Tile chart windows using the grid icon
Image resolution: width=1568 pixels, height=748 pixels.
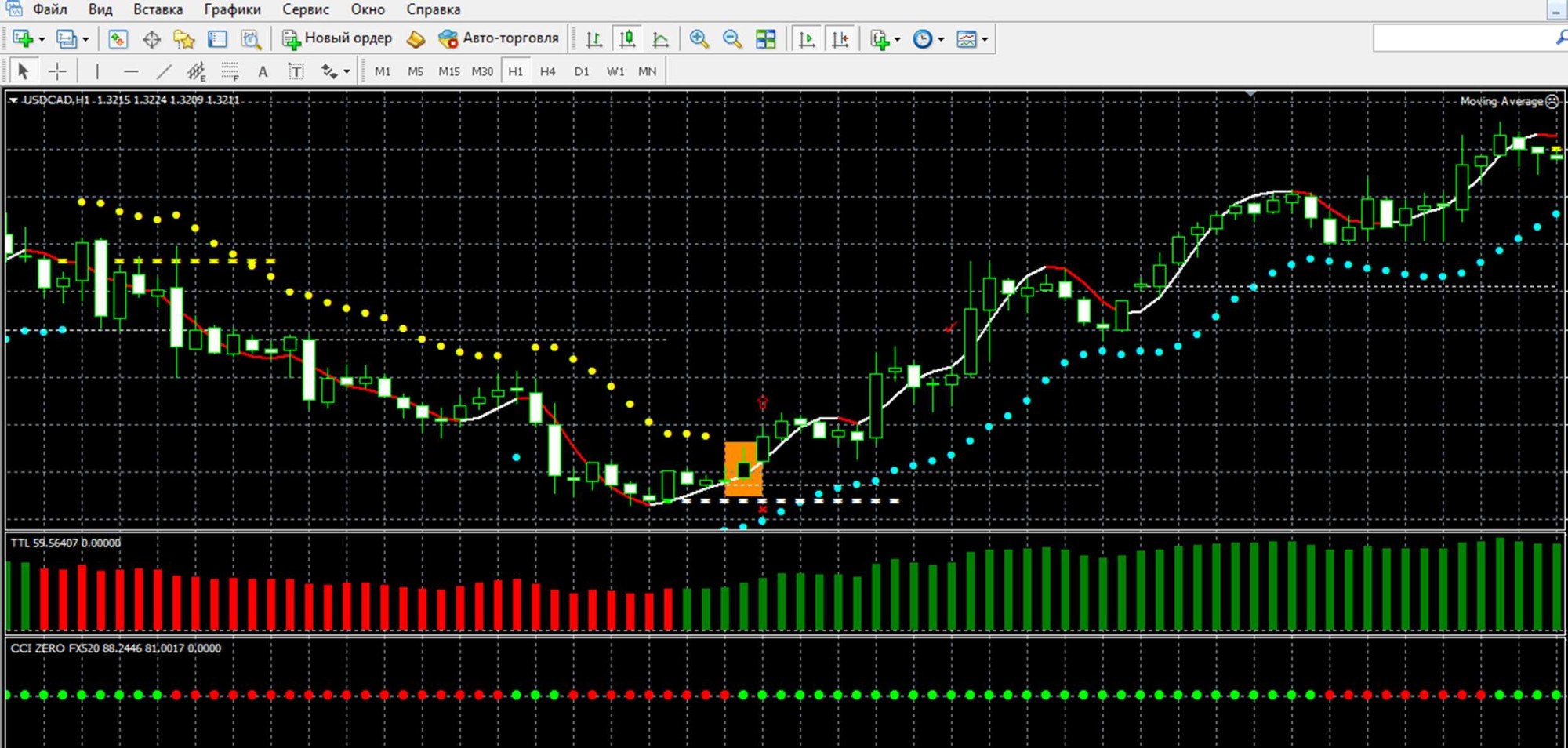pyautogui.click(x=765, y=39)
